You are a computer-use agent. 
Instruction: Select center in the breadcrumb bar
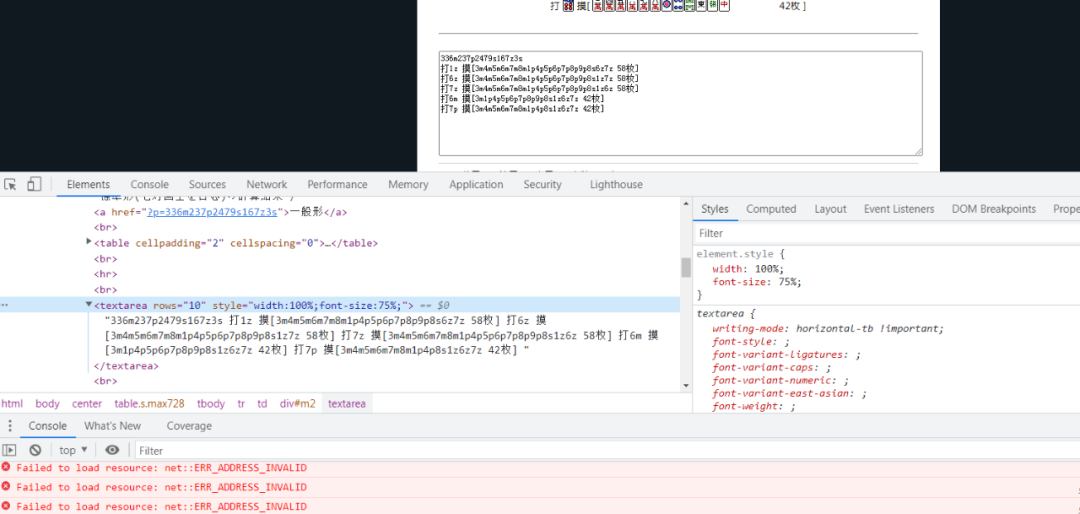[87, 404]
